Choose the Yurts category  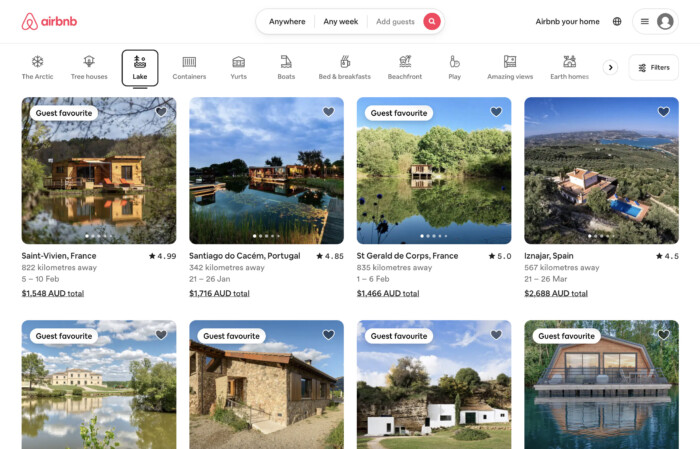(238, 67)
